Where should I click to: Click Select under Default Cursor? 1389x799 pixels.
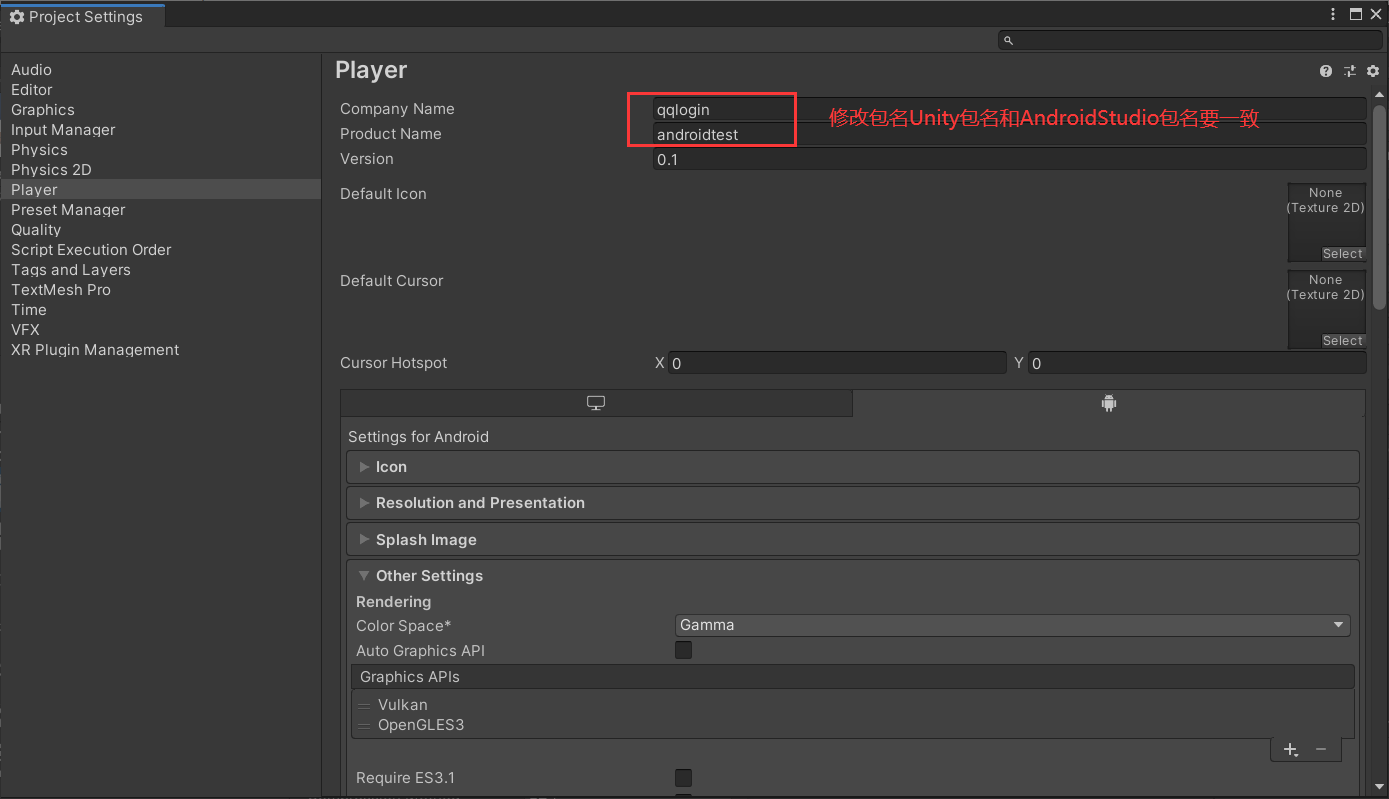[x=1342, y=340]
